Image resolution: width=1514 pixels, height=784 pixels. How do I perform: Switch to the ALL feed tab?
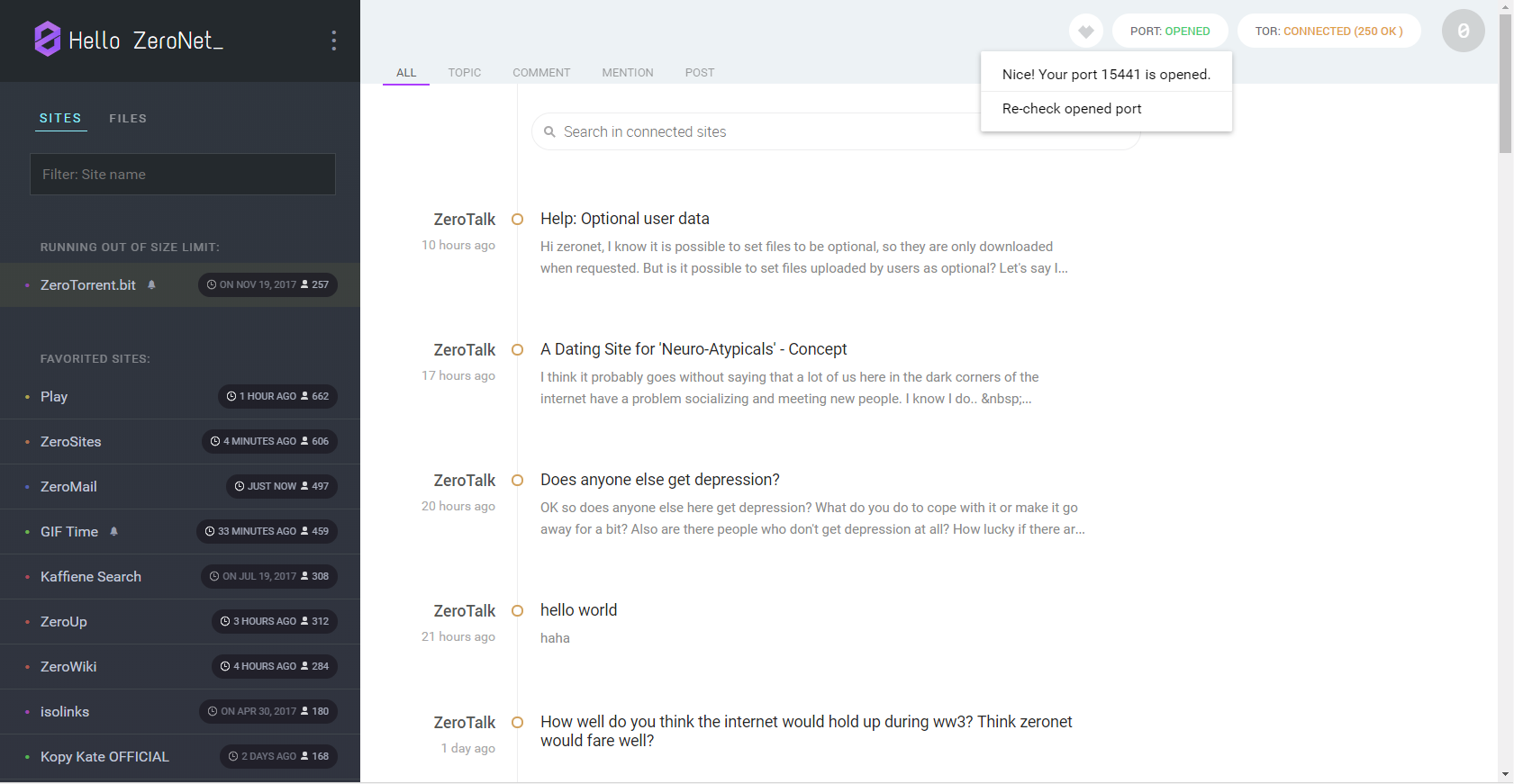click(406, 73)
